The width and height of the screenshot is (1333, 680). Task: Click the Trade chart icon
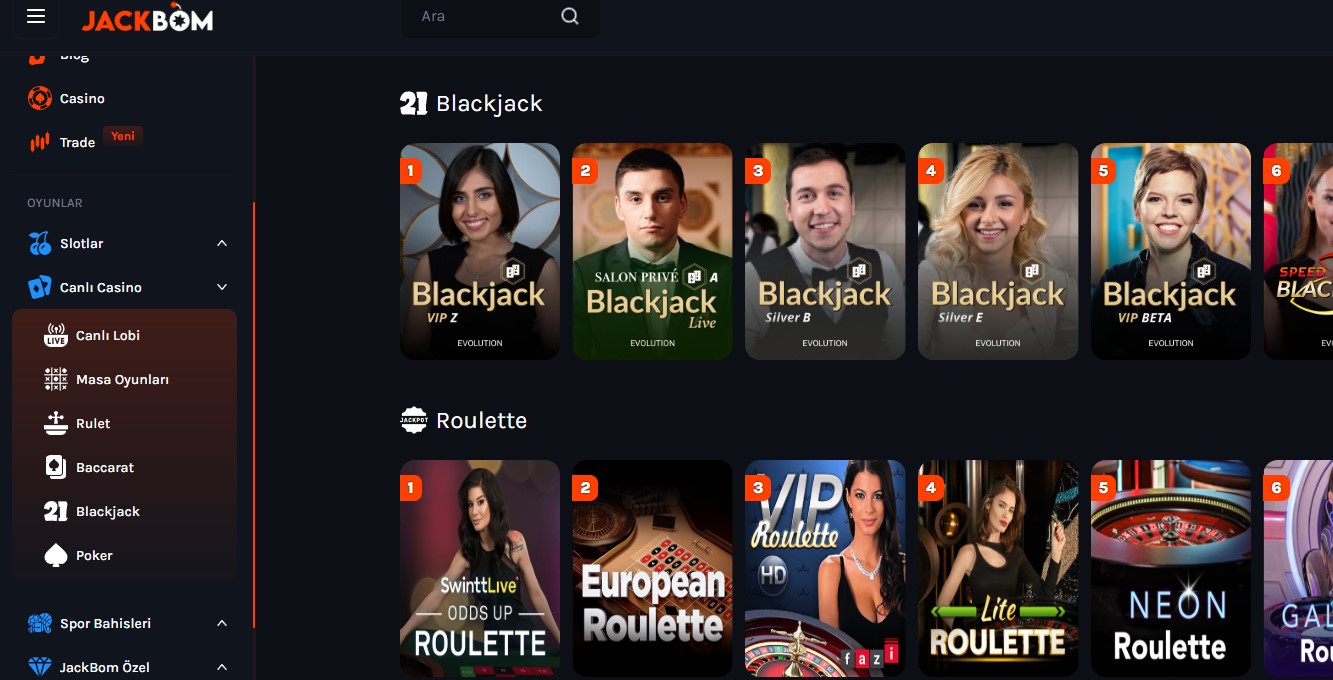(x=40, y=142)
